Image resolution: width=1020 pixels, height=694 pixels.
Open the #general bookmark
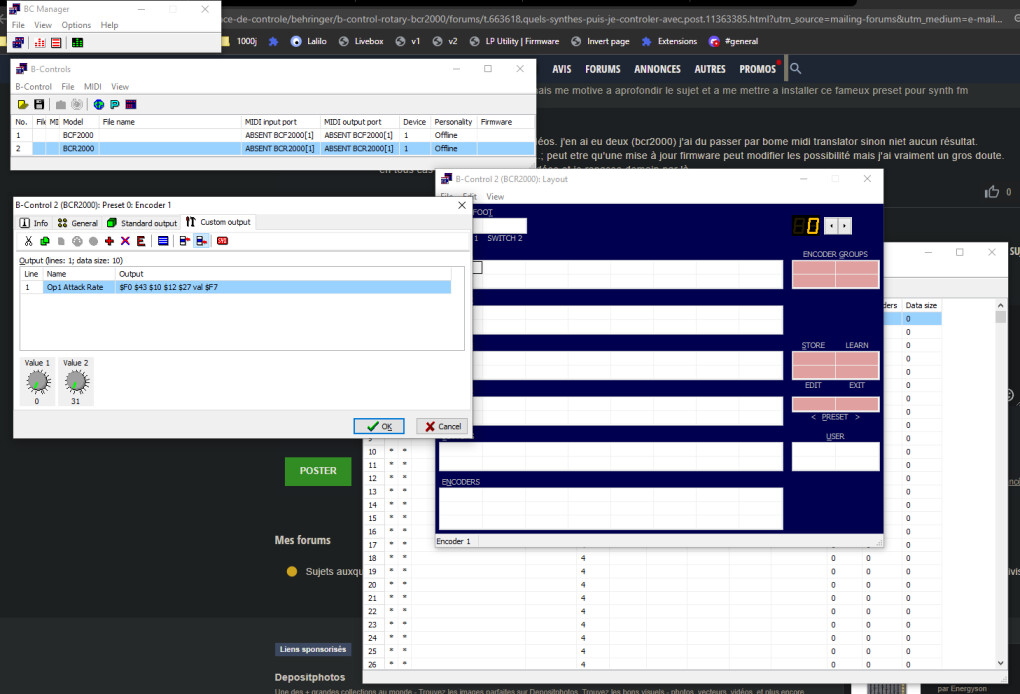(x=733, y=41)
